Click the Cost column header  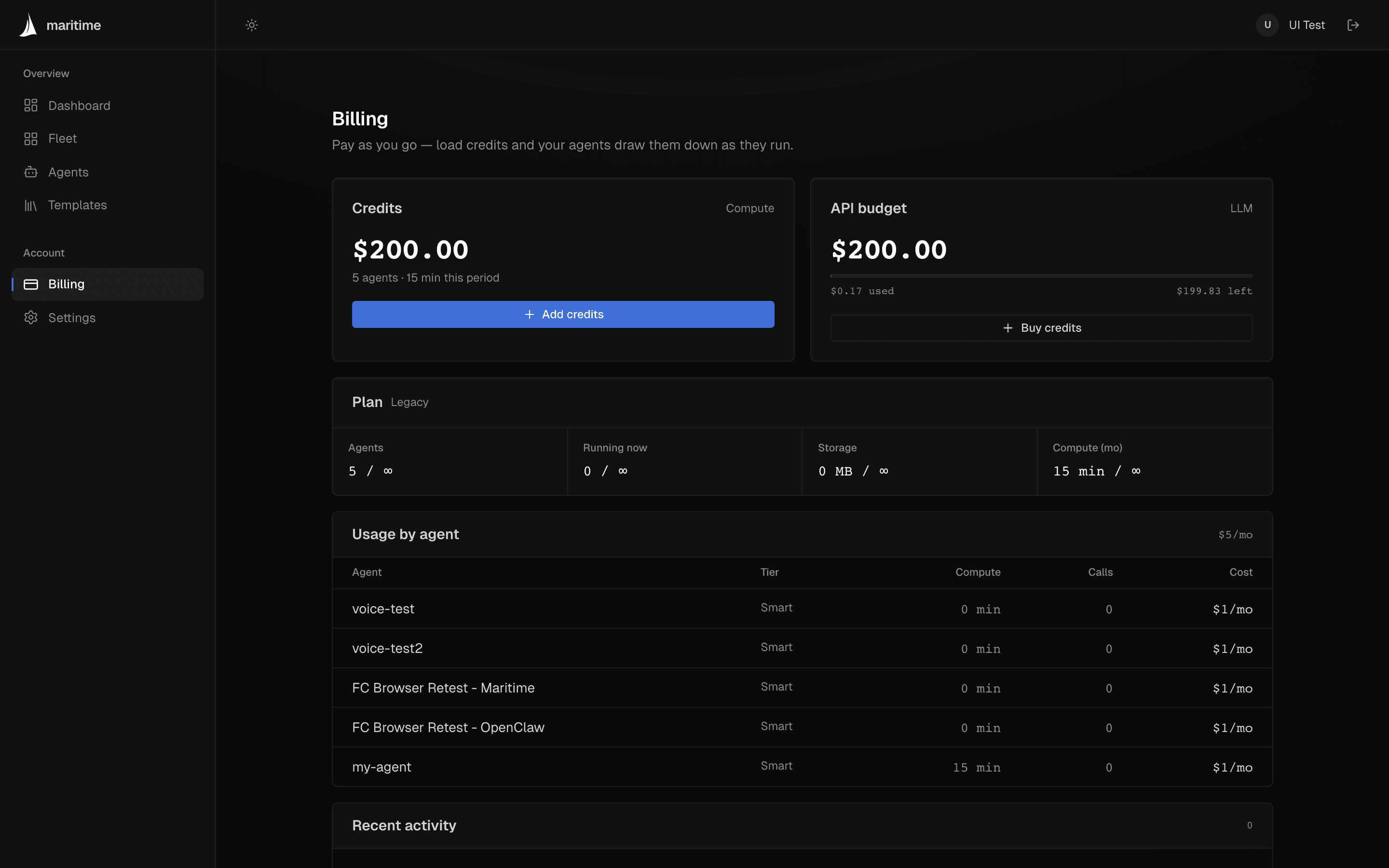point(1241,572)
